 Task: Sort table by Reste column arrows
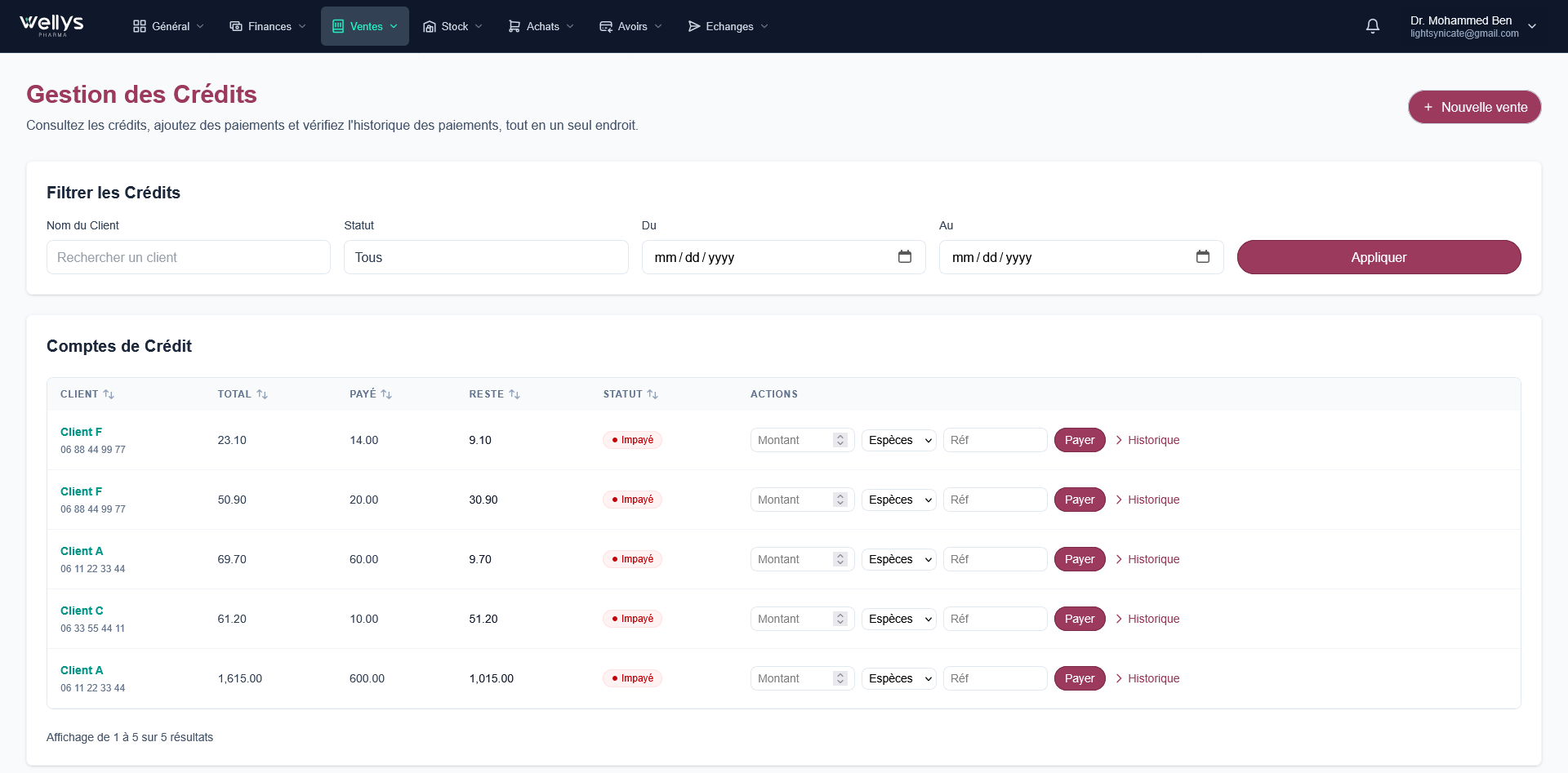(x=514, y=394)
